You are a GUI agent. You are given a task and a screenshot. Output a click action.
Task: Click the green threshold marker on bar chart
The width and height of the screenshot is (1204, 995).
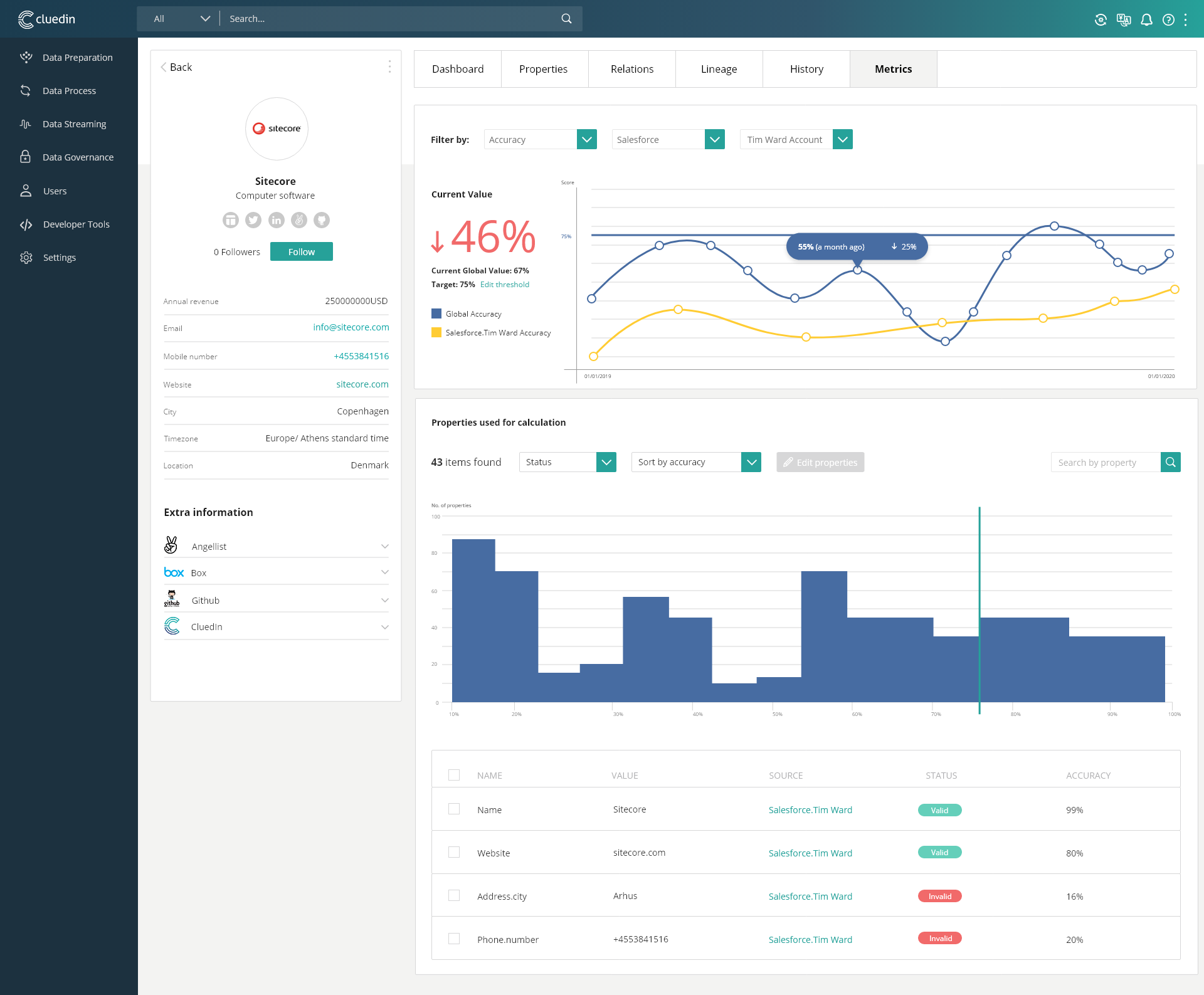(980, 610)
